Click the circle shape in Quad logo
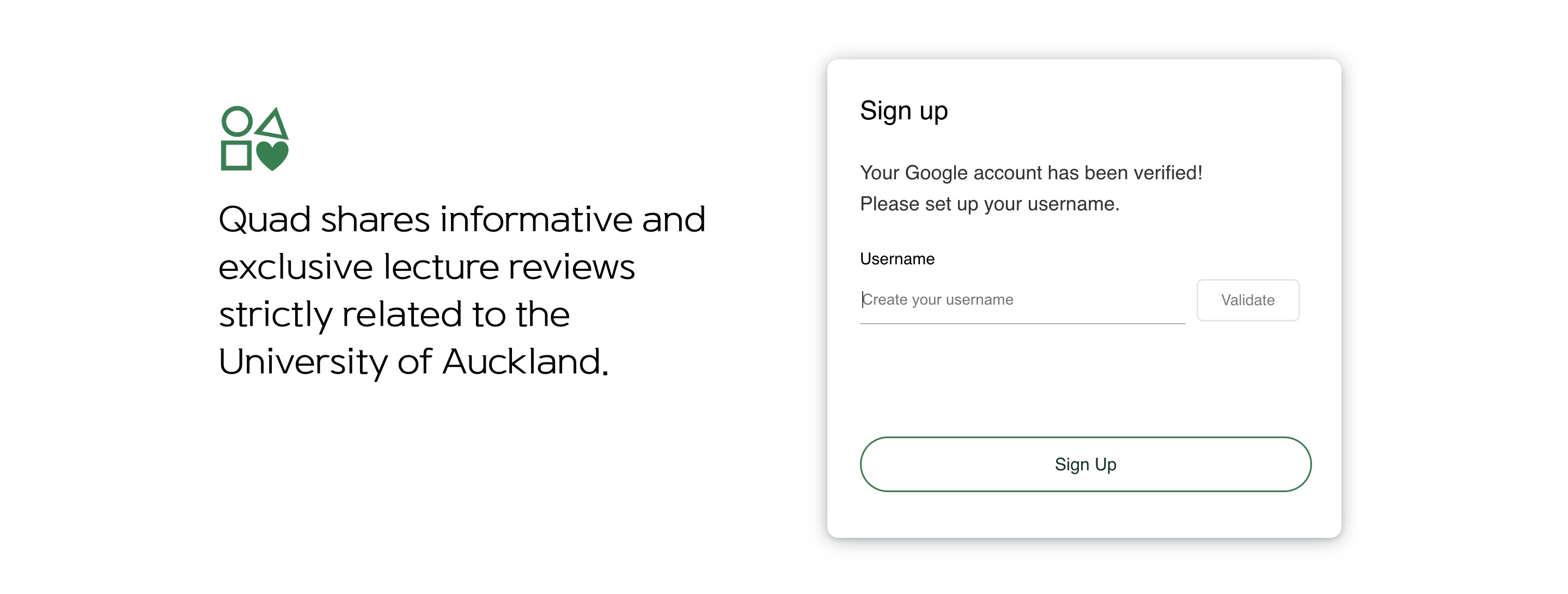 click(x=236, y=121)
